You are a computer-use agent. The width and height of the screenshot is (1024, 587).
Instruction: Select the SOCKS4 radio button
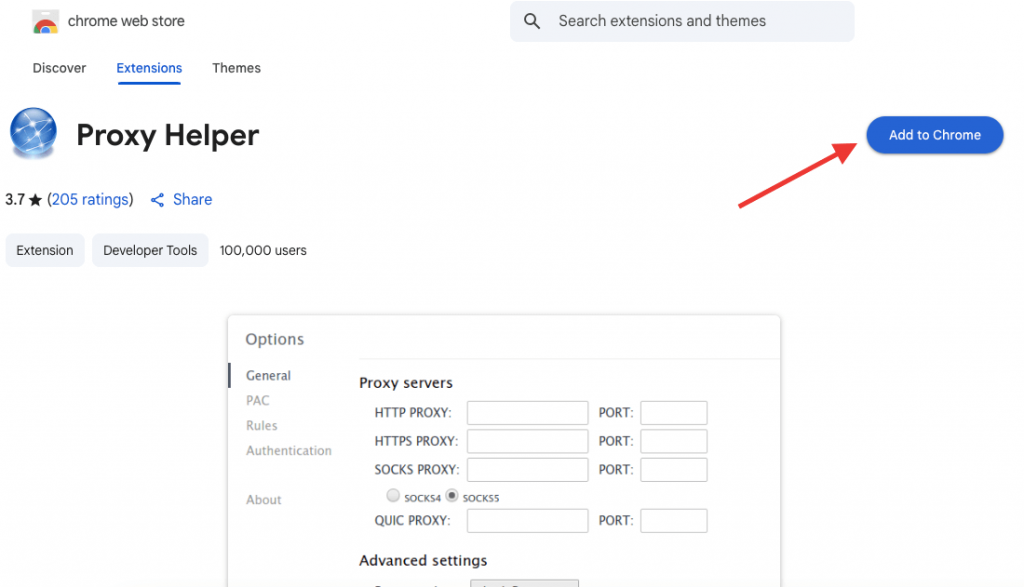click(393, 496)
